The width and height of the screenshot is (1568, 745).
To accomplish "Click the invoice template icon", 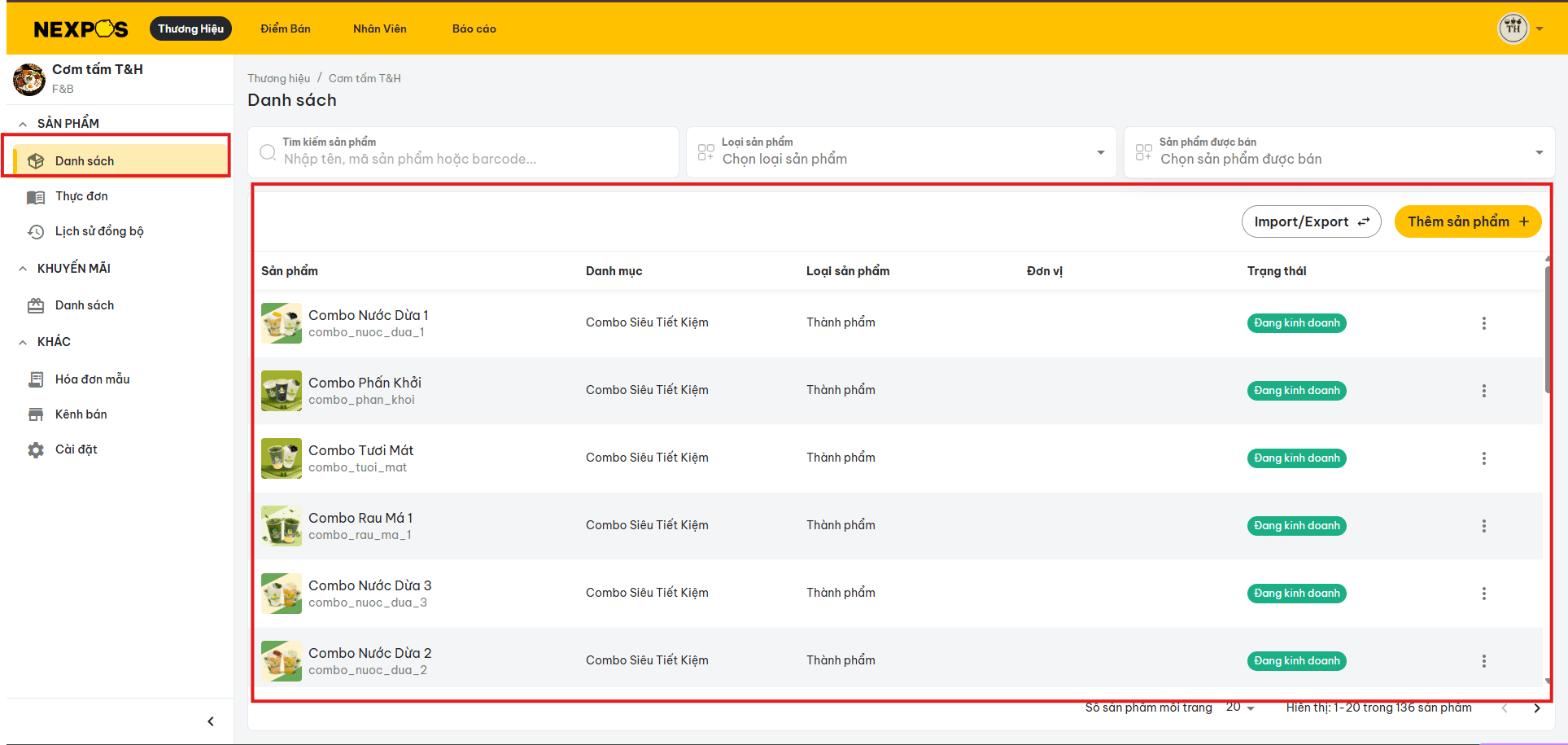I will 36,379.
